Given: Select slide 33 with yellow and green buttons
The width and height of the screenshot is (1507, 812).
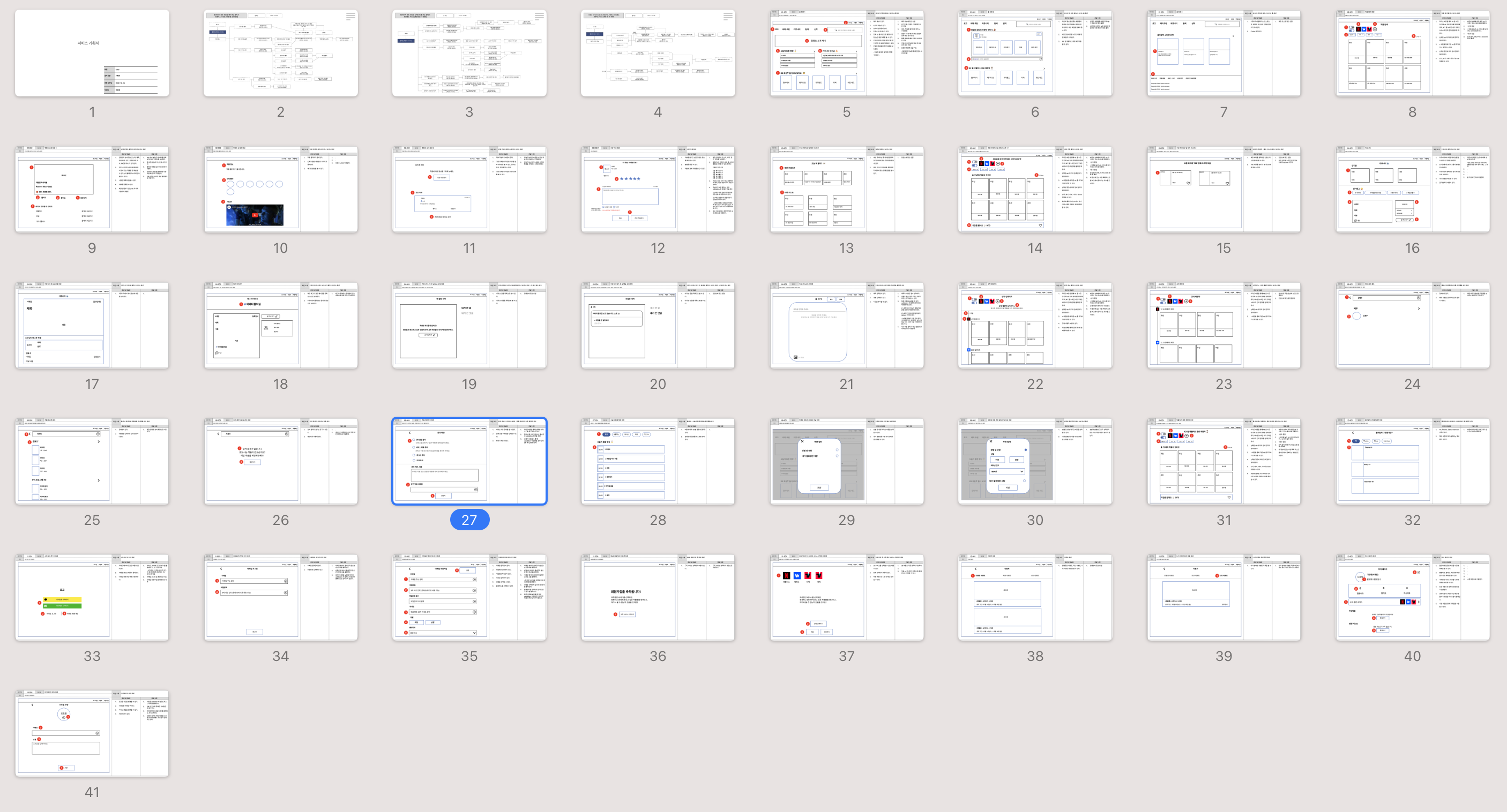Looking at the screenshot, I should click(92, 597).
